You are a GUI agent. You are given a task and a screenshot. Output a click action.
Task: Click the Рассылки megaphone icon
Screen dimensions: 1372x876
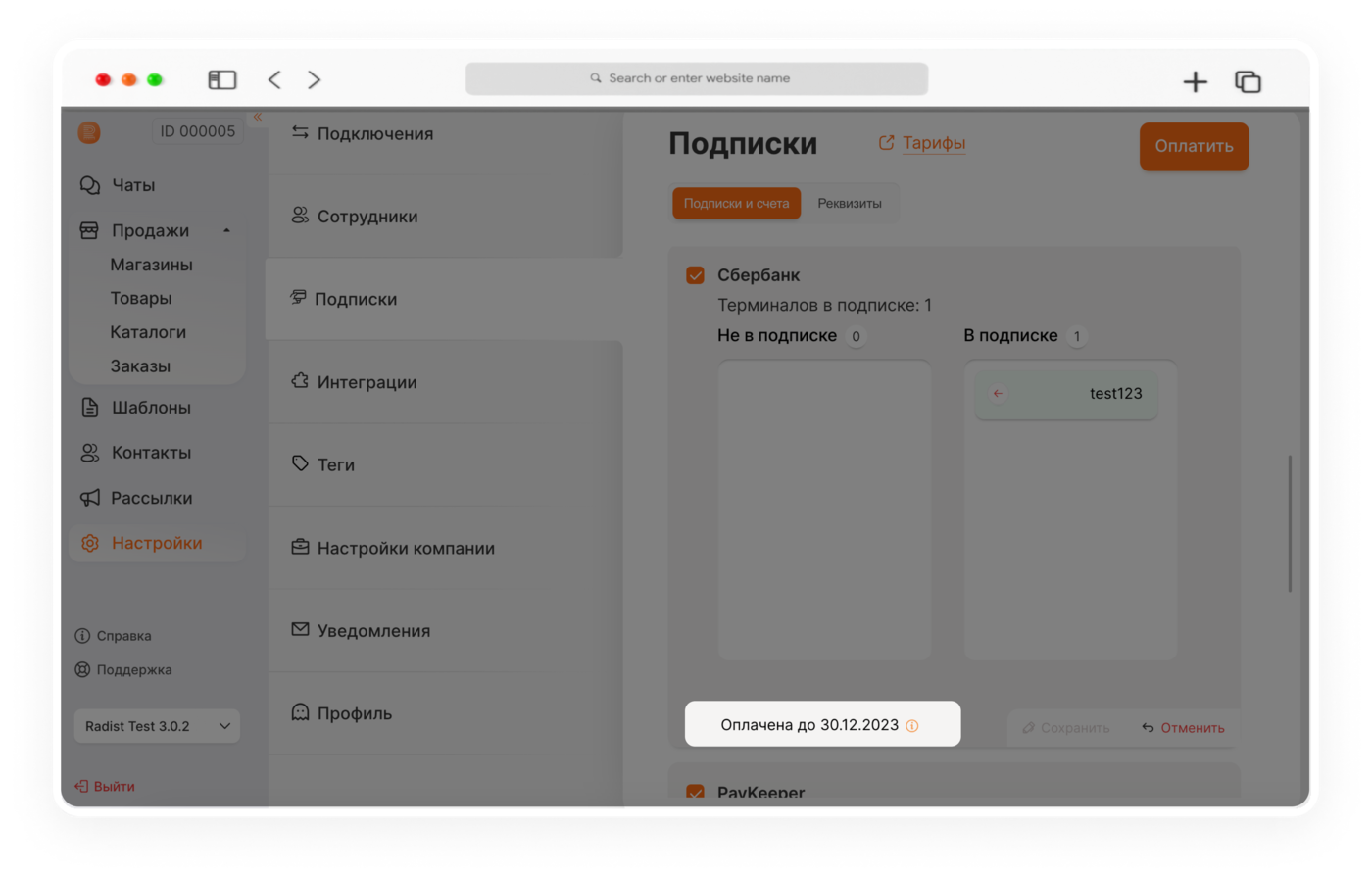point(89,498)
